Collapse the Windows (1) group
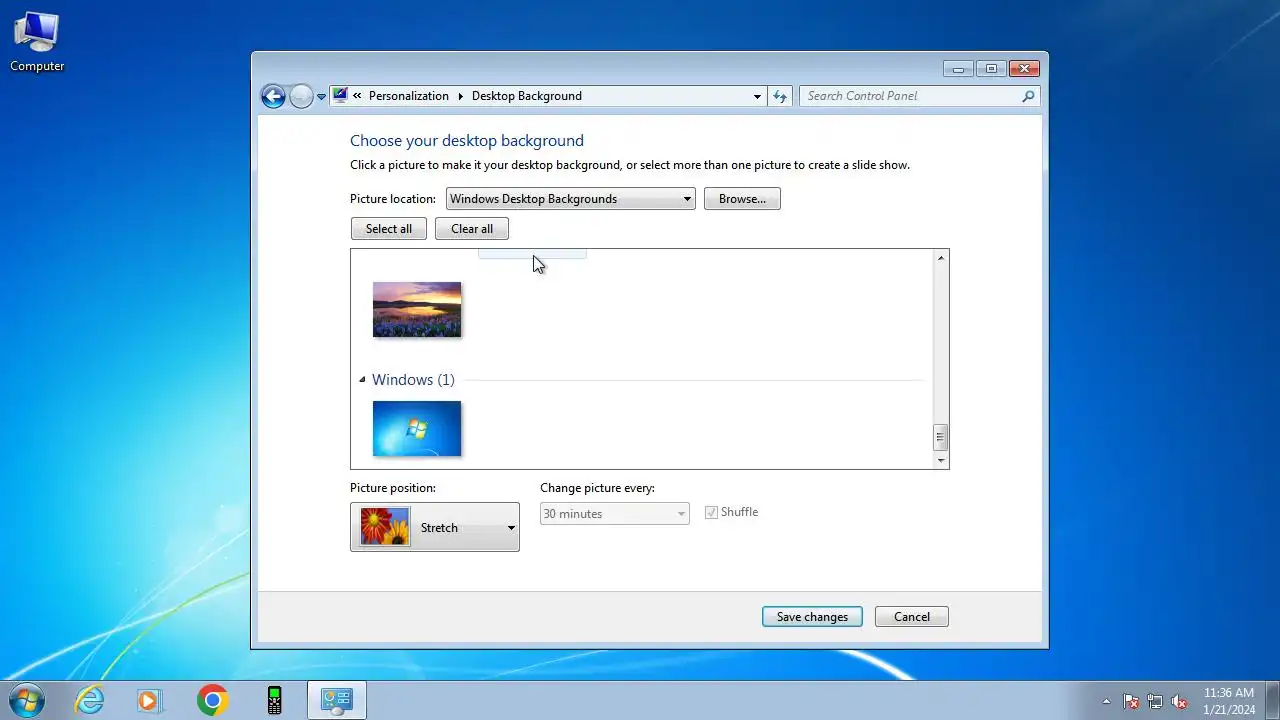Viewport: 1280px width, 720px height. point(362,380)
